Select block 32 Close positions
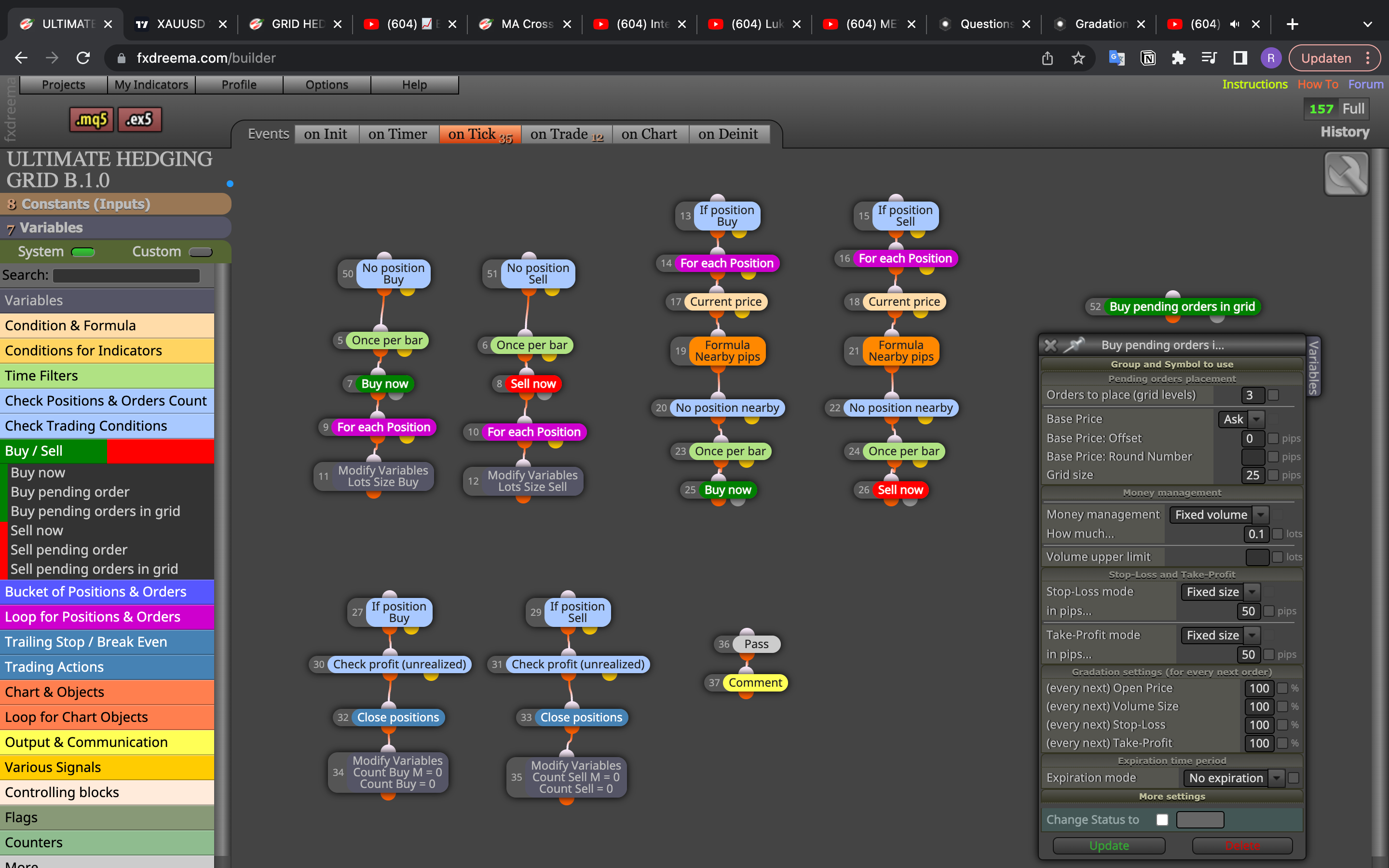 398,717
